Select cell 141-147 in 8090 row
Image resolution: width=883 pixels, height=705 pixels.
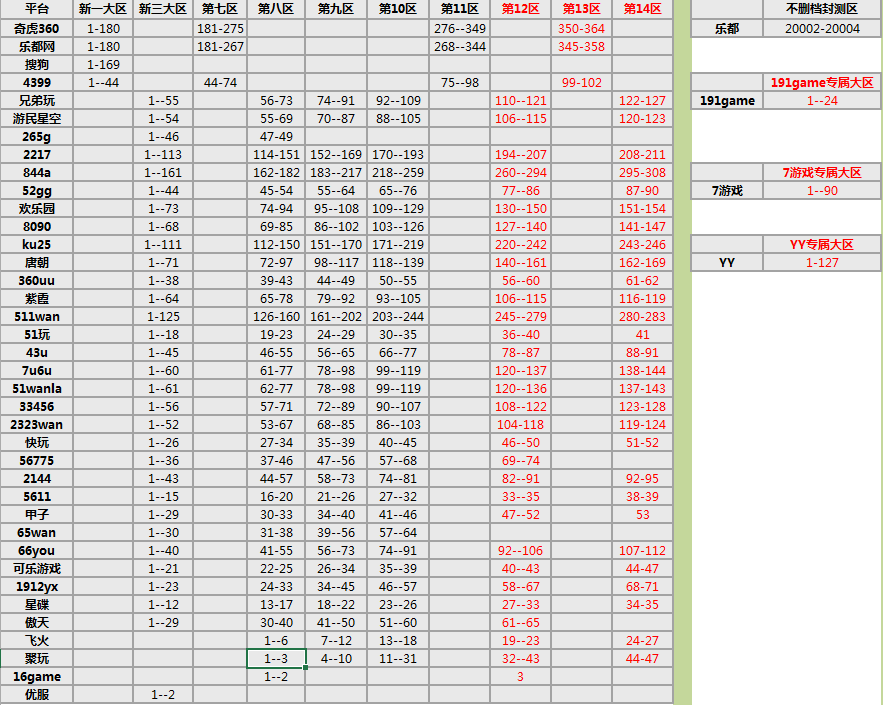click(x=642, y=226)
